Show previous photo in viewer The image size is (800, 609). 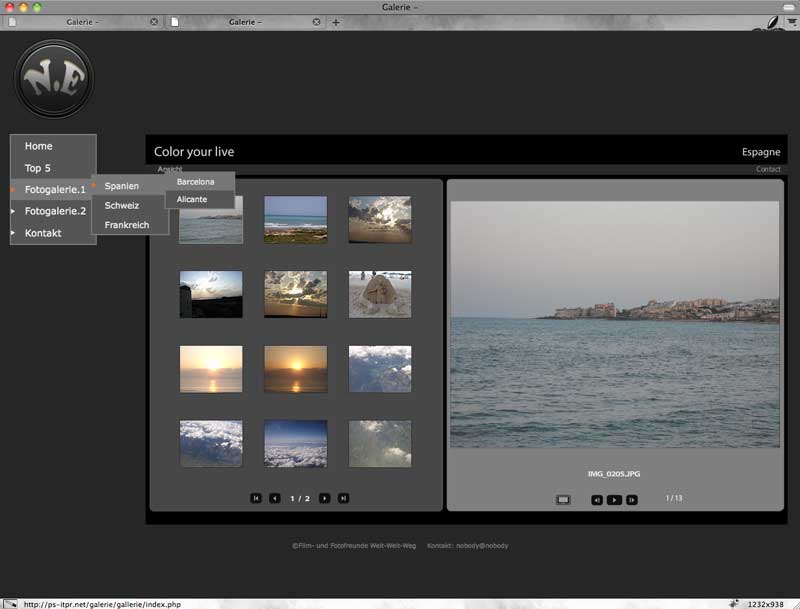tap(597, 500)
